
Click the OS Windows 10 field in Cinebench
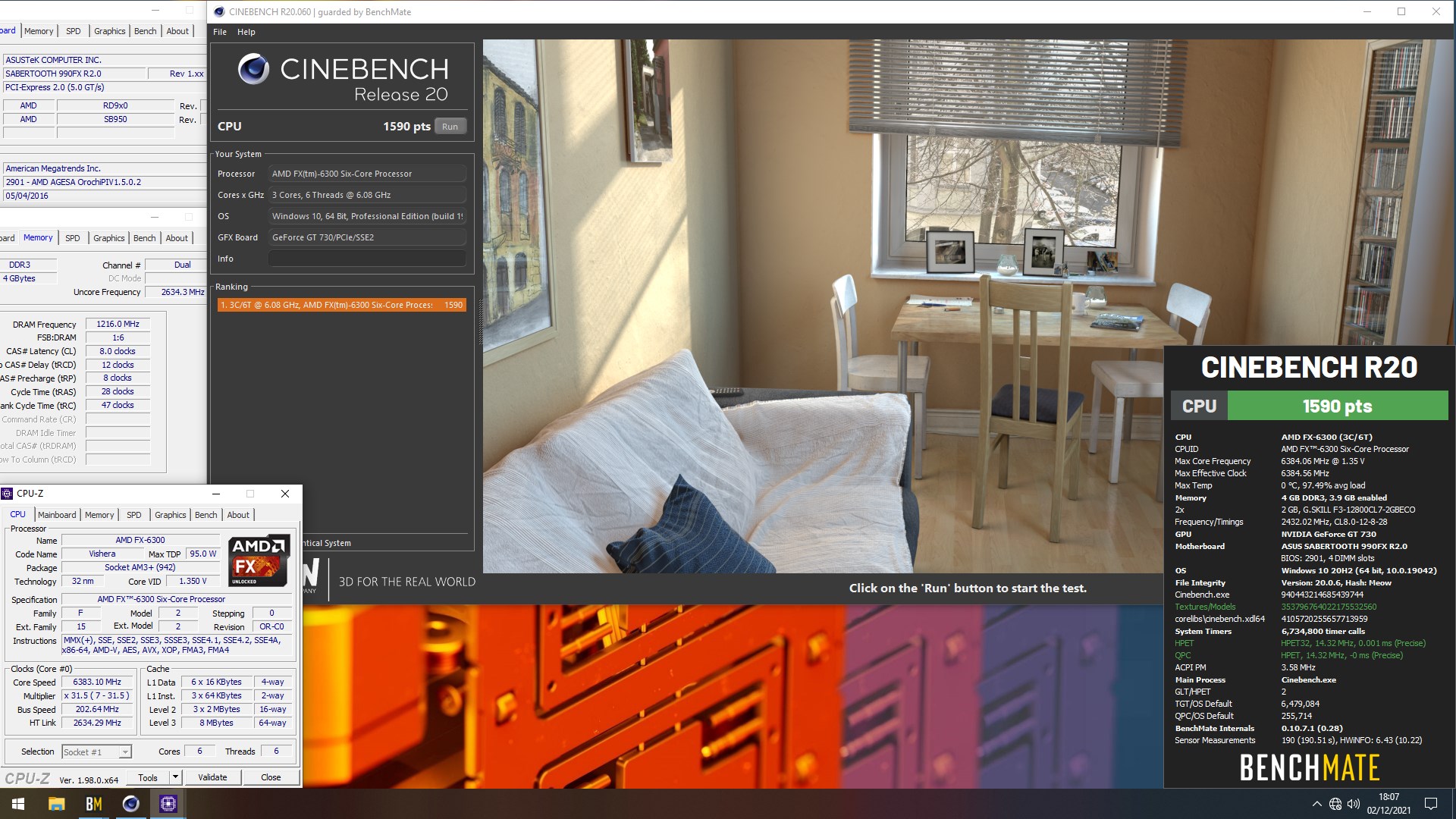tap(367, 216)
